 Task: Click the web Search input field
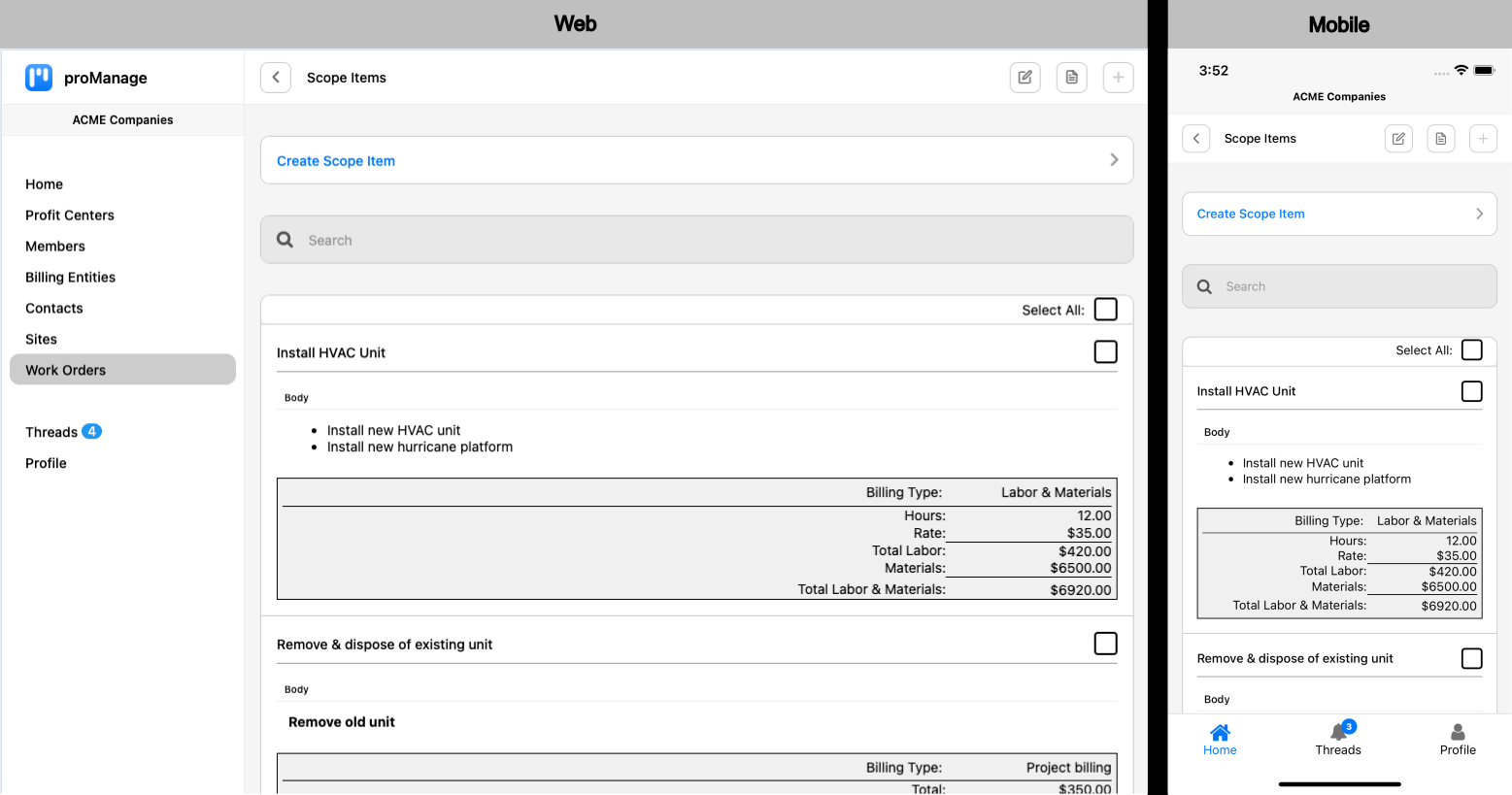[x=696, y=240]
